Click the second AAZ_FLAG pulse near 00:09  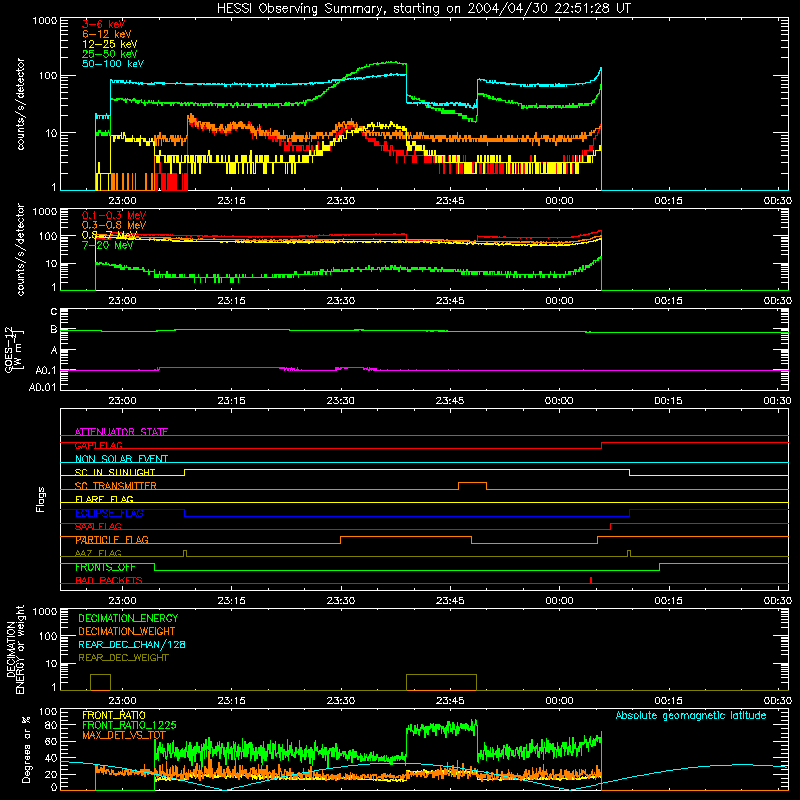pyautogui.click(x=629, y=553)
